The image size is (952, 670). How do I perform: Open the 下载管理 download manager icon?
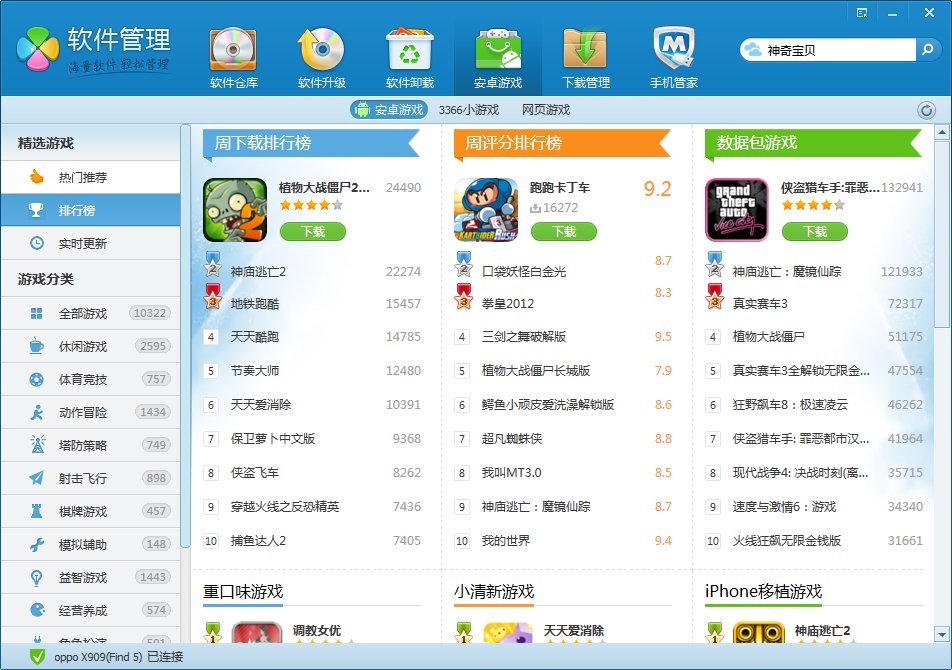[585, 50]
